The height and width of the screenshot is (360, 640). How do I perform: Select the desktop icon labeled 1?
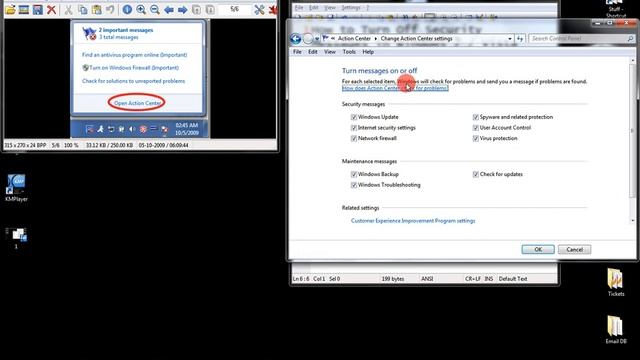pos(16,238)
